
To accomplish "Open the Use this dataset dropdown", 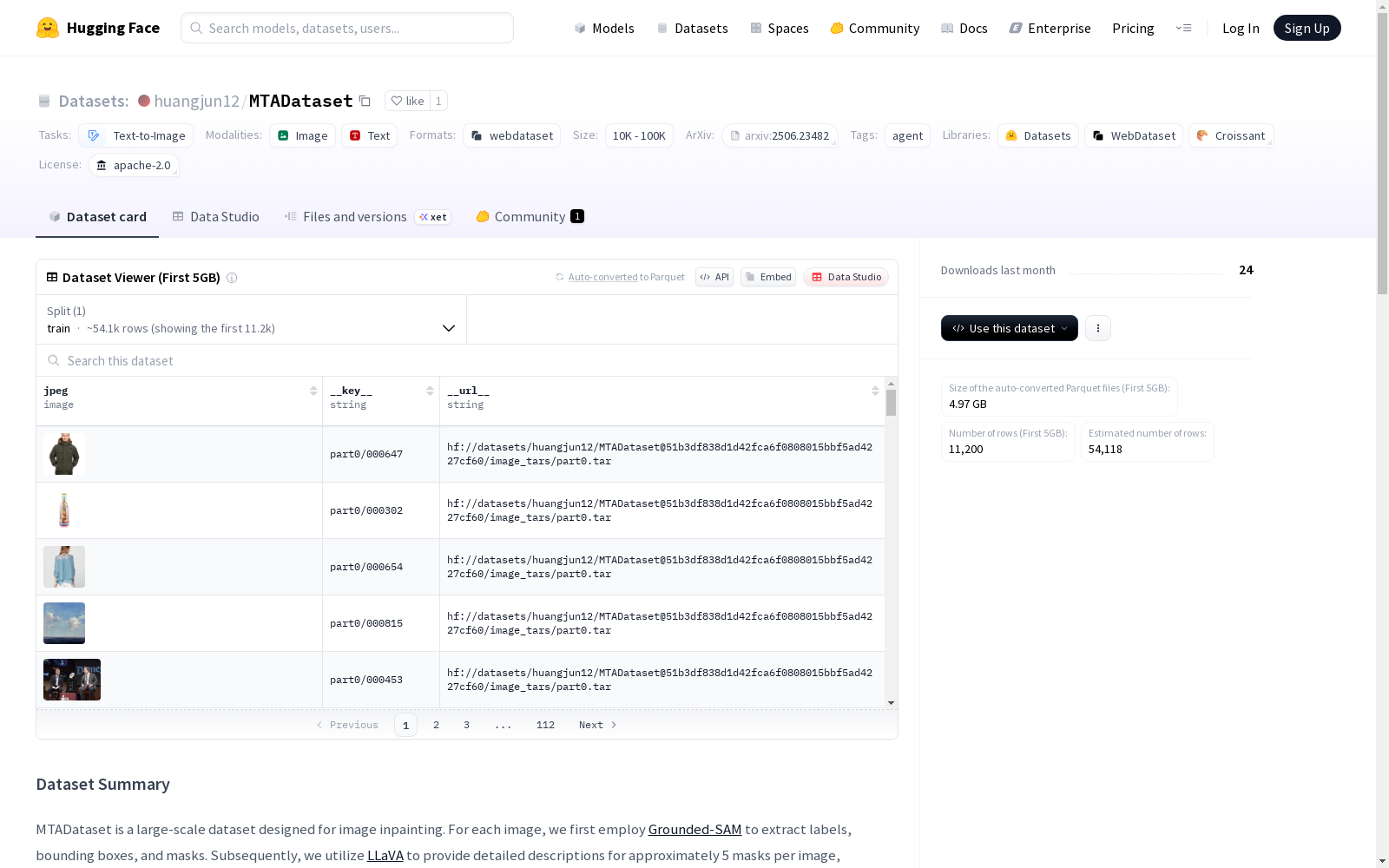I will pos(1010,328).
